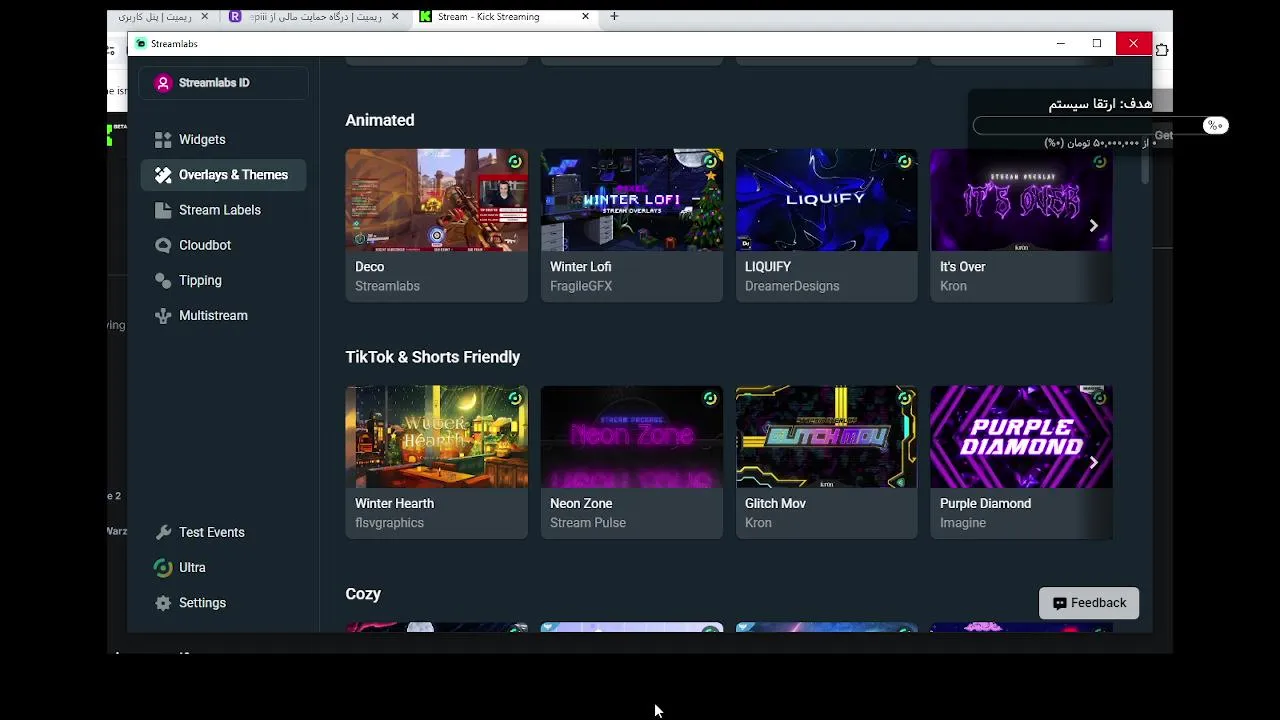Open the Streamlabs ID account avatar
The image size is (1280, 720).
[x=163, y=83]
